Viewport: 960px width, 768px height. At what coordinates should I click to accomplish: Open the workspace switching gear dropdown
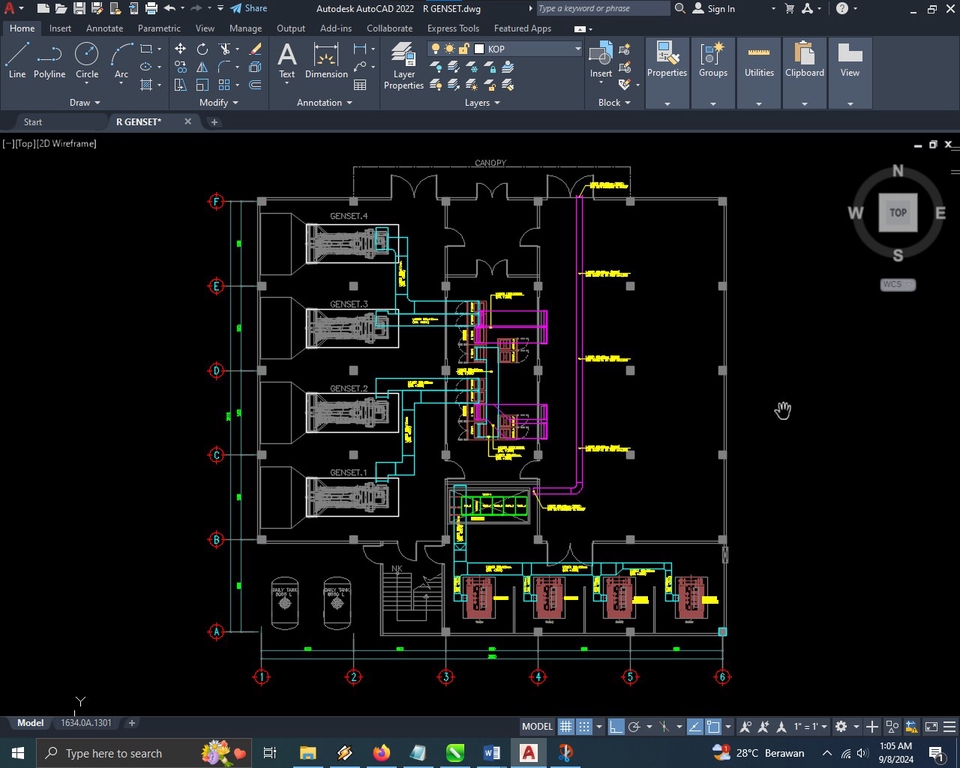847,726
